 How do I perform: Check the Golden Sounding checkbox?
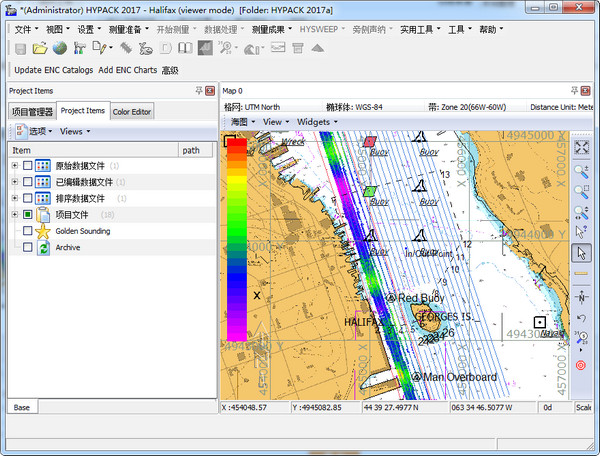pos(28,231)
